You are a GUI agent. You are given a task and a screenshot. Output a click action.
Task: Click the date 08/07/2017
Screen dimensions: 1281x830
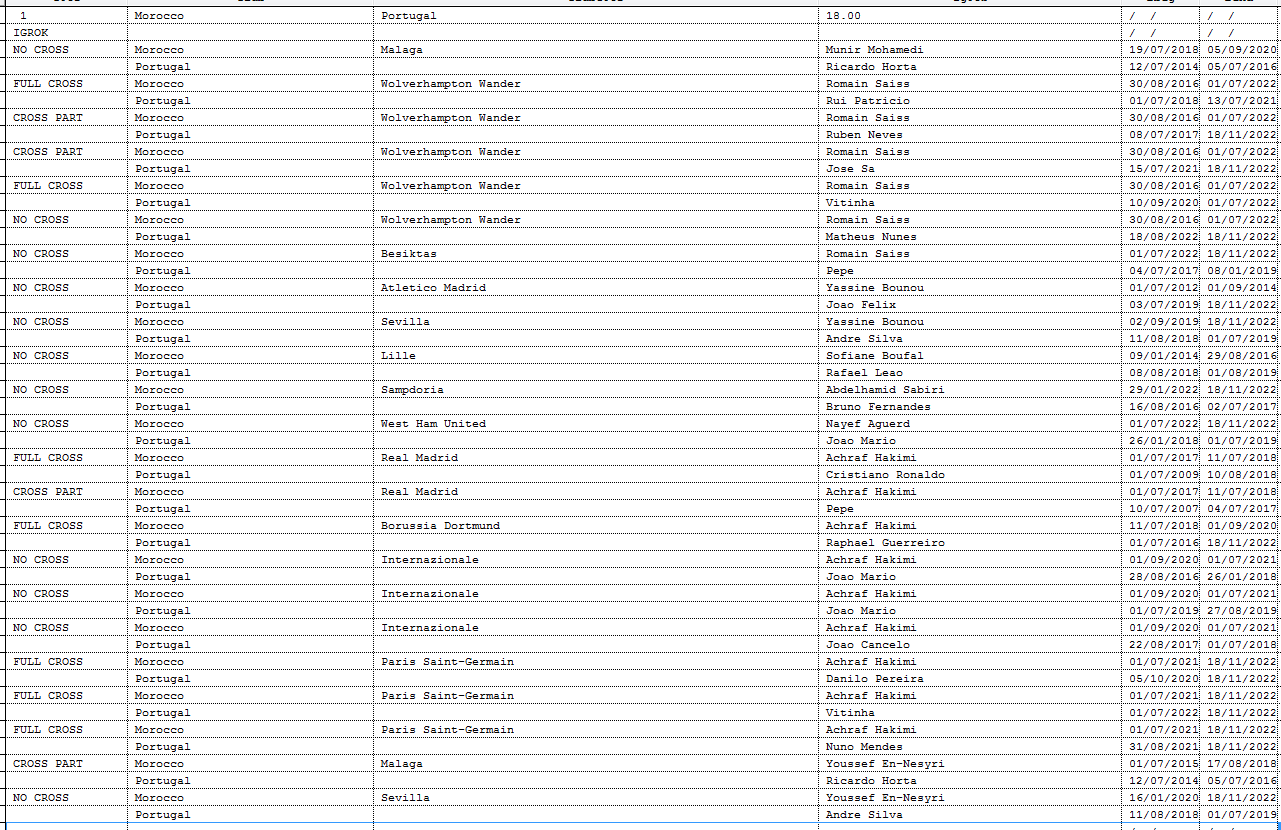point(1163,135)
